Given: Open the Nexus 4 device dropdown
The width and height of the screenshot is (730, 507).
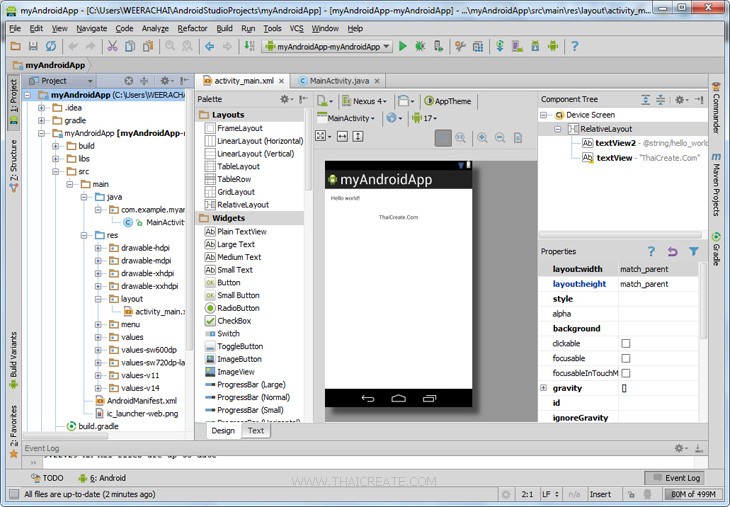Looking at the screenshot, I should pyautogui.click(x=364, y=101).
